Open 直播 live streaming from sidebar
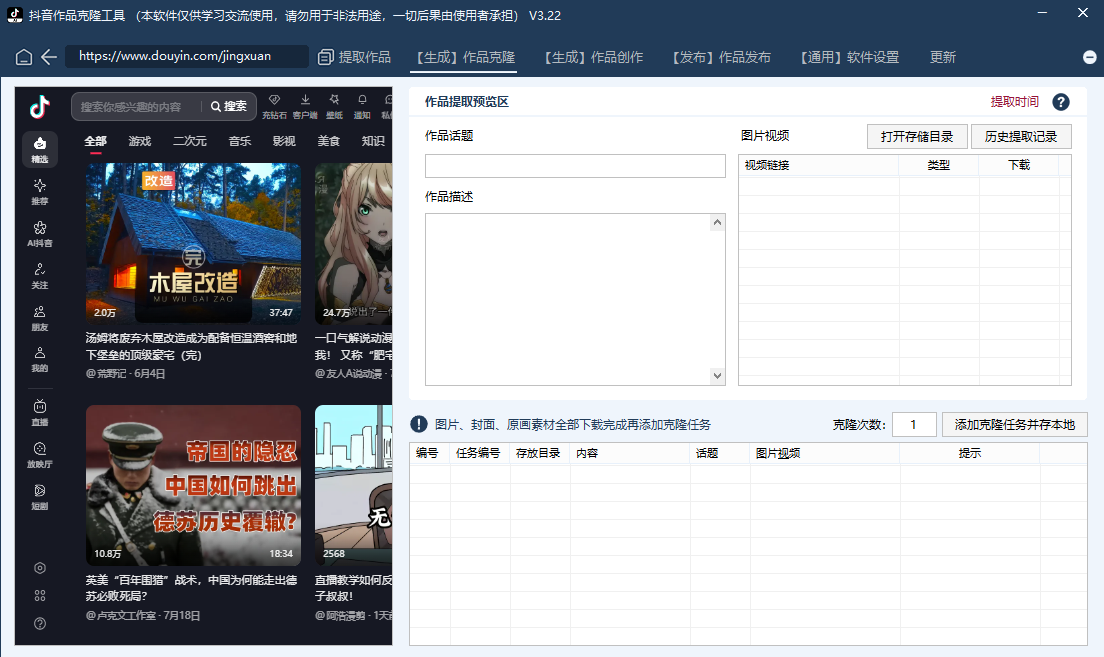 (40, 411)
